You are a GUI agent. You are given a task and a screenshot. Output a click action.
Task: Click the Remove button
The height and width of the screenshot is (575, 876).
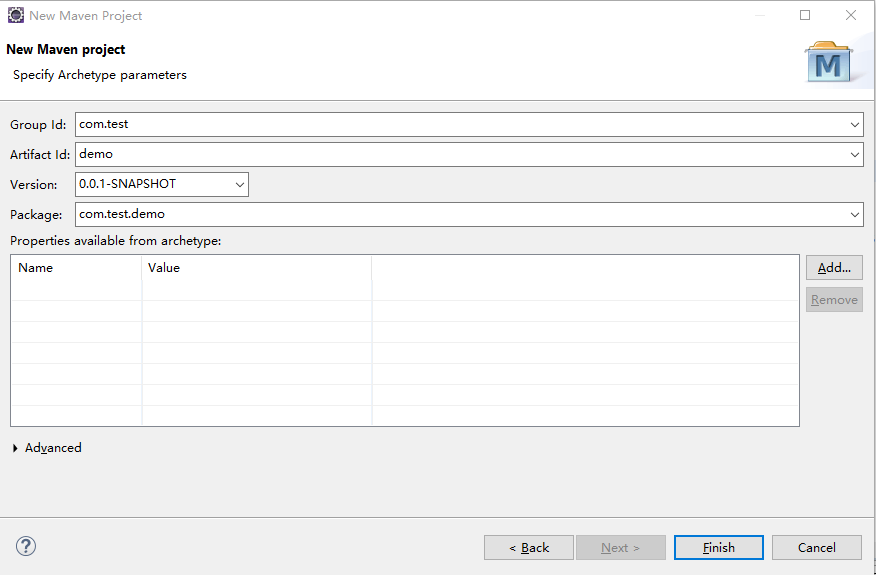[x=834, y=300]
